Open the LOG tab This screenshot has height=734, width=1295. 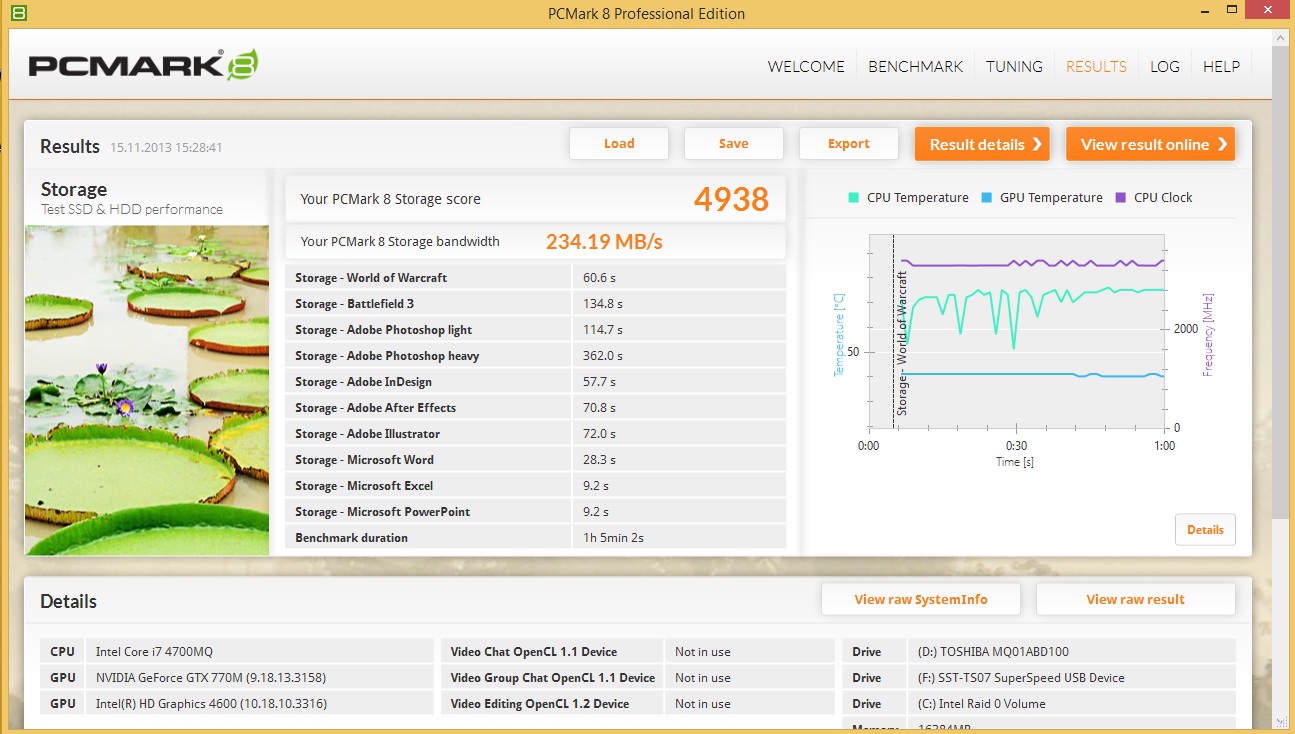point(1164,67)
